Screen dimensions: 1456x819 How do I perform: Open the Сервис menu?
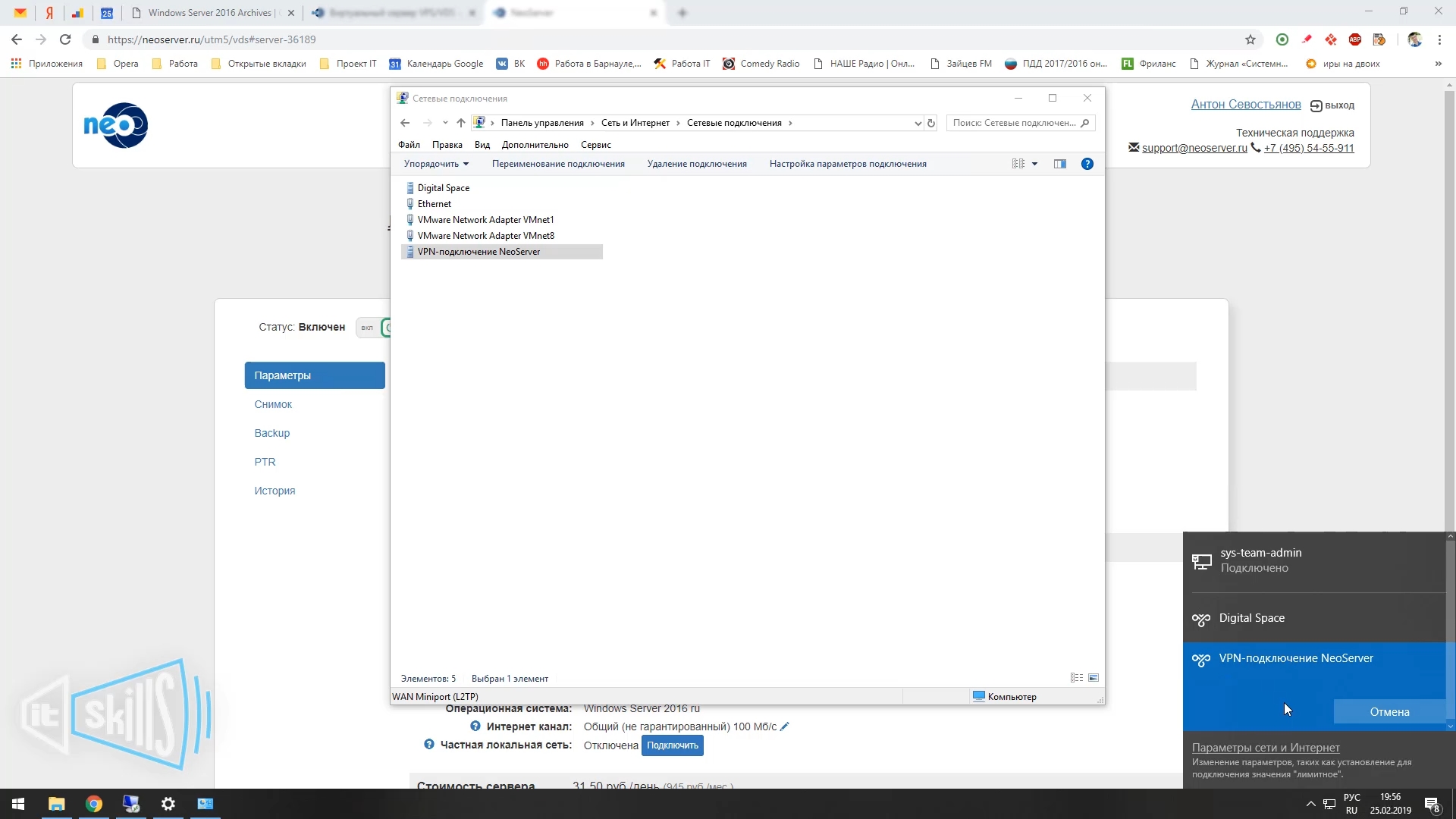tap(596, 145)
